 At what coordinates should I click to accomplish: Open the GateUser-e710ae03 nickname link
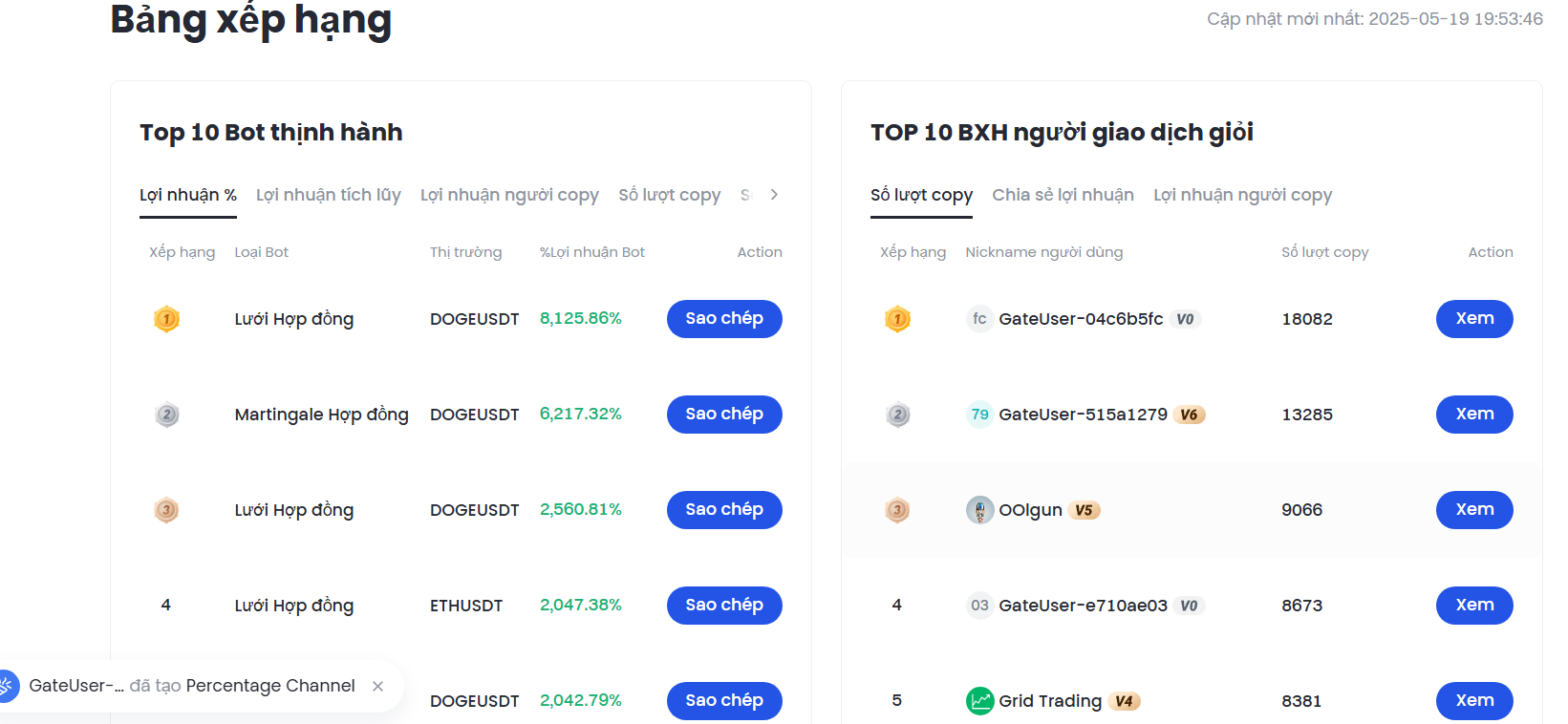(1083, 606)
